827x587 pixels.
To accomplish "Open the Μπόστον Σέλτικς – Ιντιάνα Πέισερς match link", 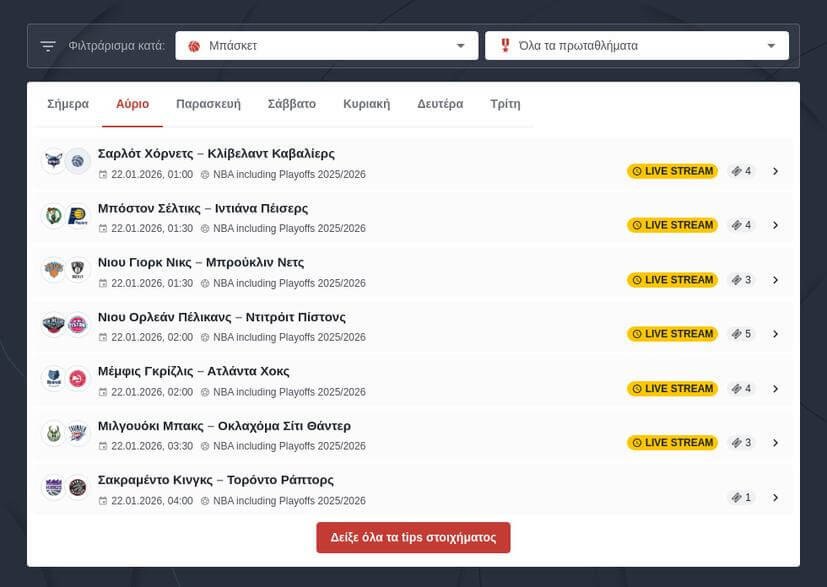I will [203, 208].
